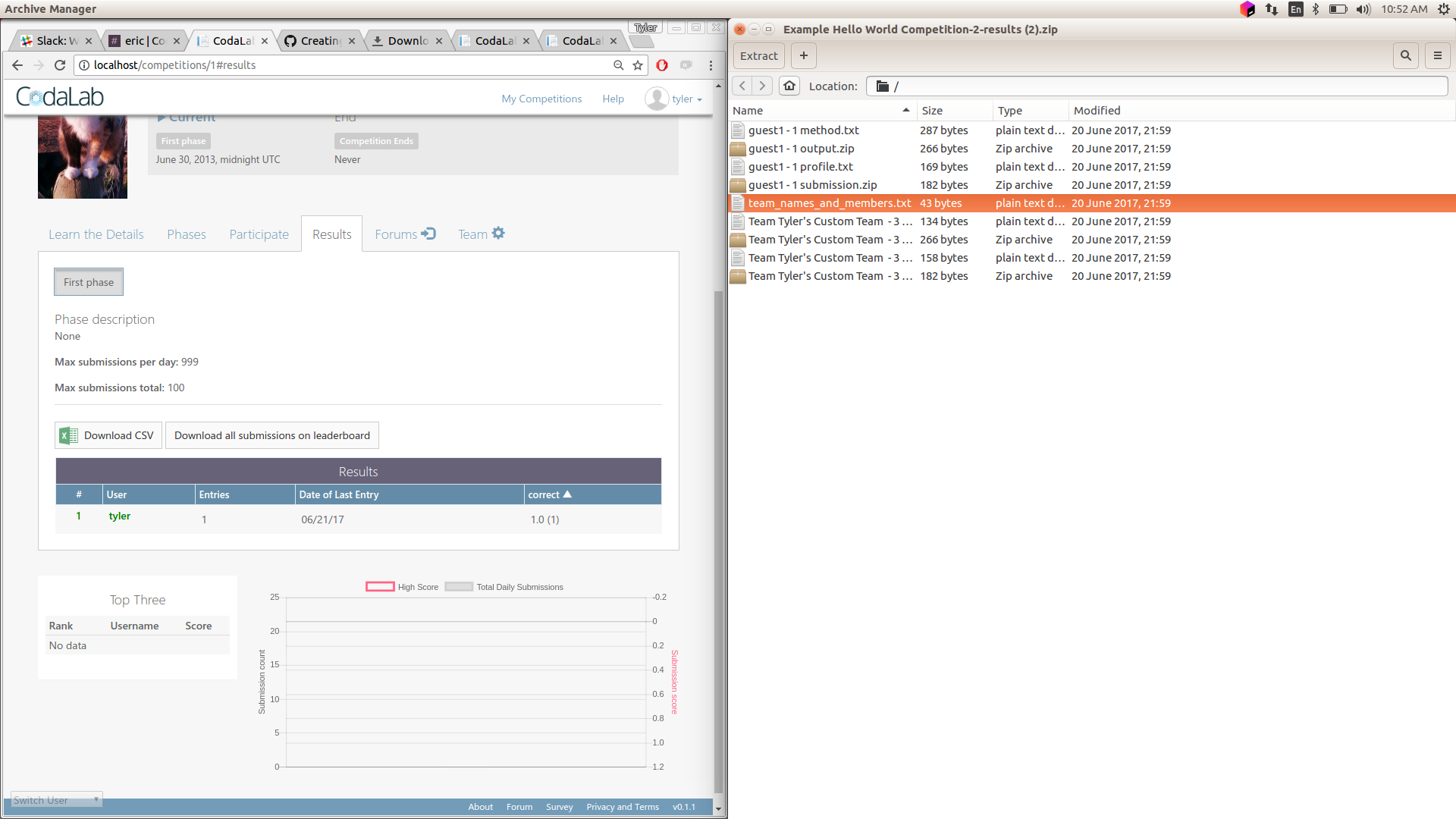Open the Archive Manager hamburger menu
The image size is (1456, 819).
(x=1437, y=55)
